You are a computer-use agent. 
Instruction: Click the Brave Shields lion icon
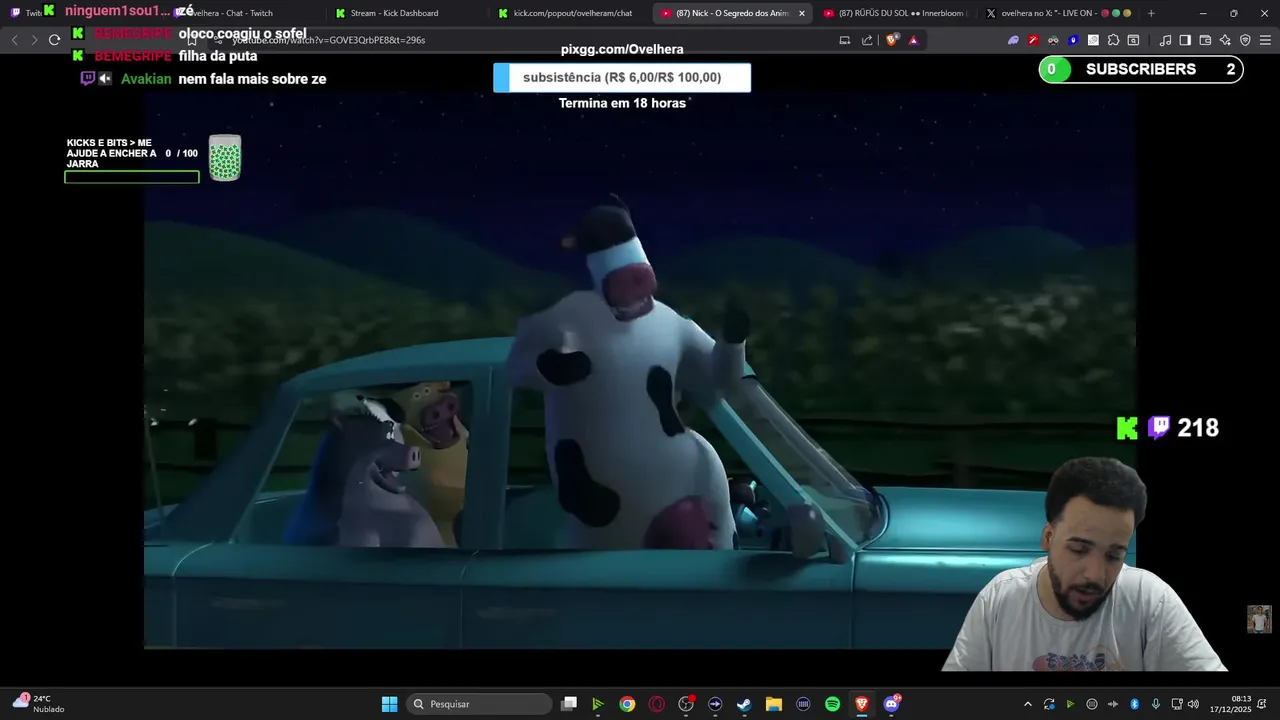[x=892, y=40]
